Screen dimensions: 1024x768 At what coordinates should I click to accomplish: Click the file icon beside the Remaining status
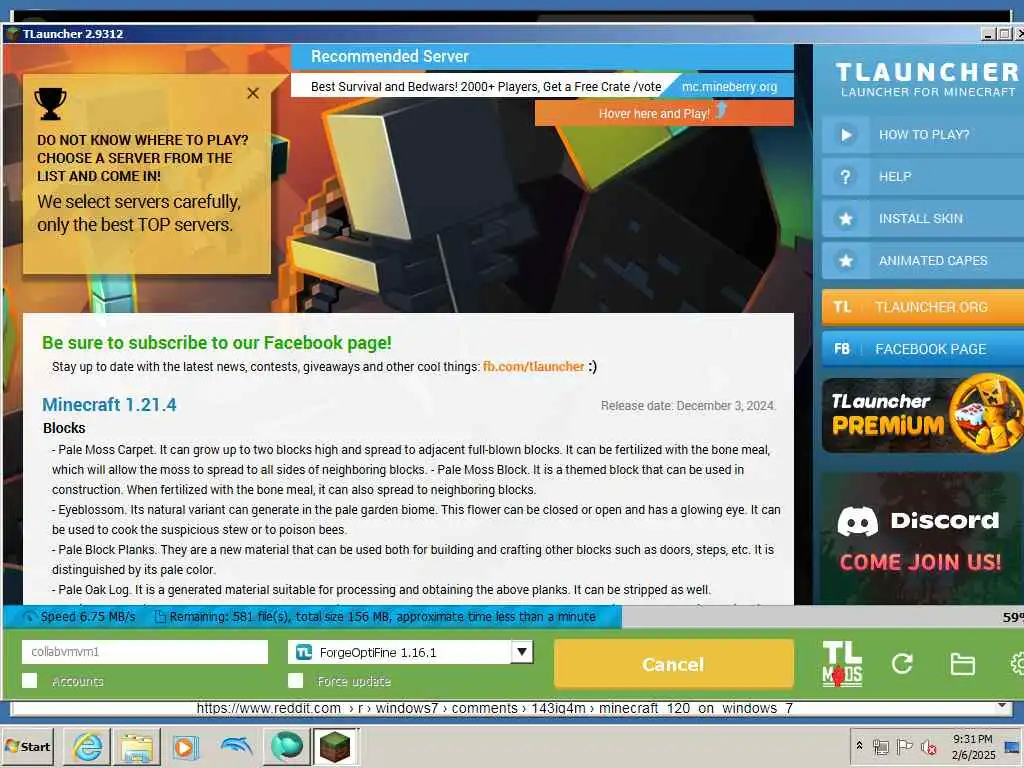click(x=159, y=616)
